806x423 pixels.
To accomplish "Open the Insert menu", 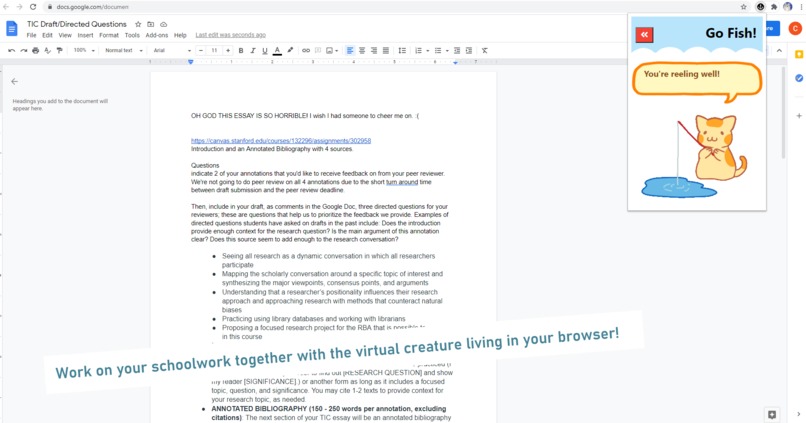I will point(85,35).
